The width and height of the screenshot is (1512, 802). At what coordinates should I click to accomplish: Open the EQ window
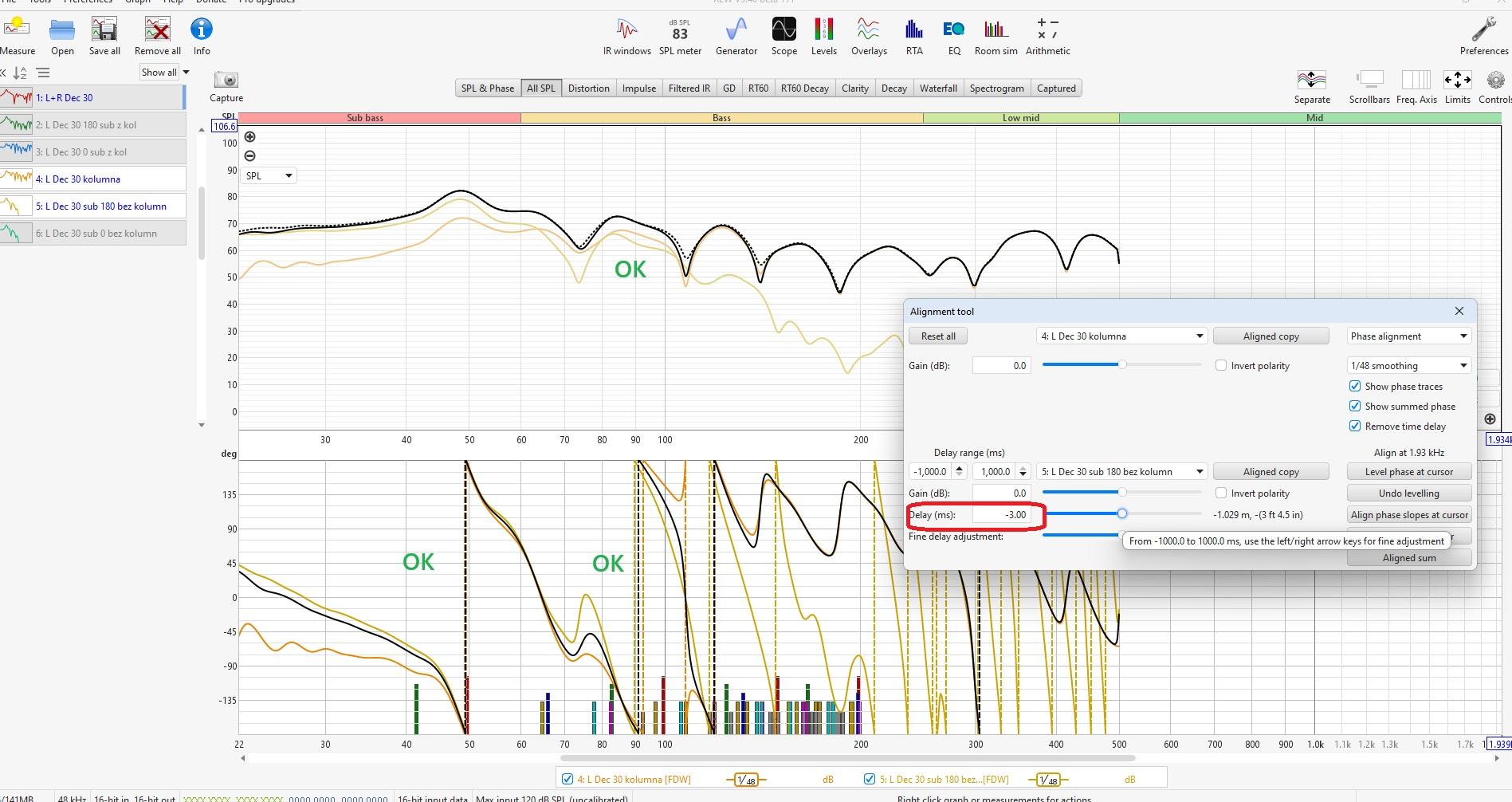953,37
